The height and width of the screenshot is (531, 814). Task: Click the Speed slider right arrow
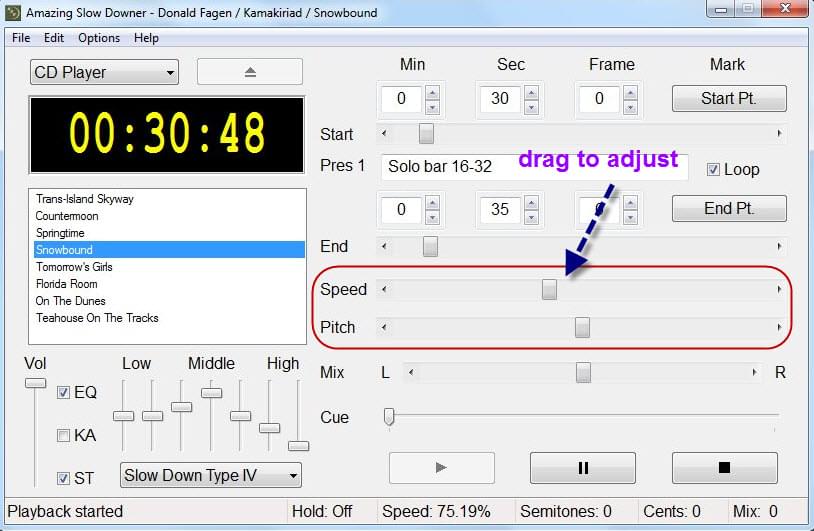[779, 290]
